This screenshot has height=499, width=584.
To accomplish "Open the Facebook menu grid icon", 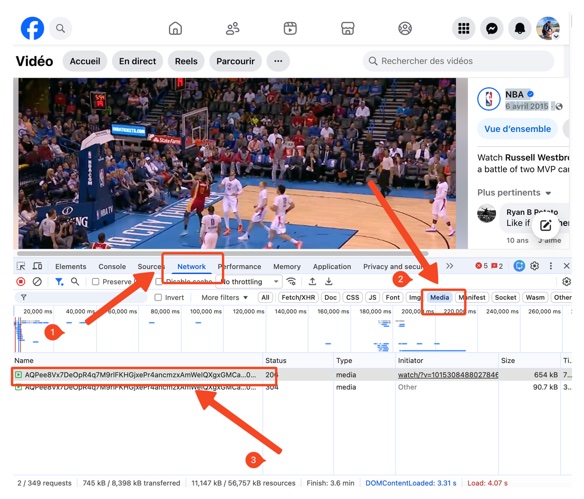I will (x=463, y=28).
